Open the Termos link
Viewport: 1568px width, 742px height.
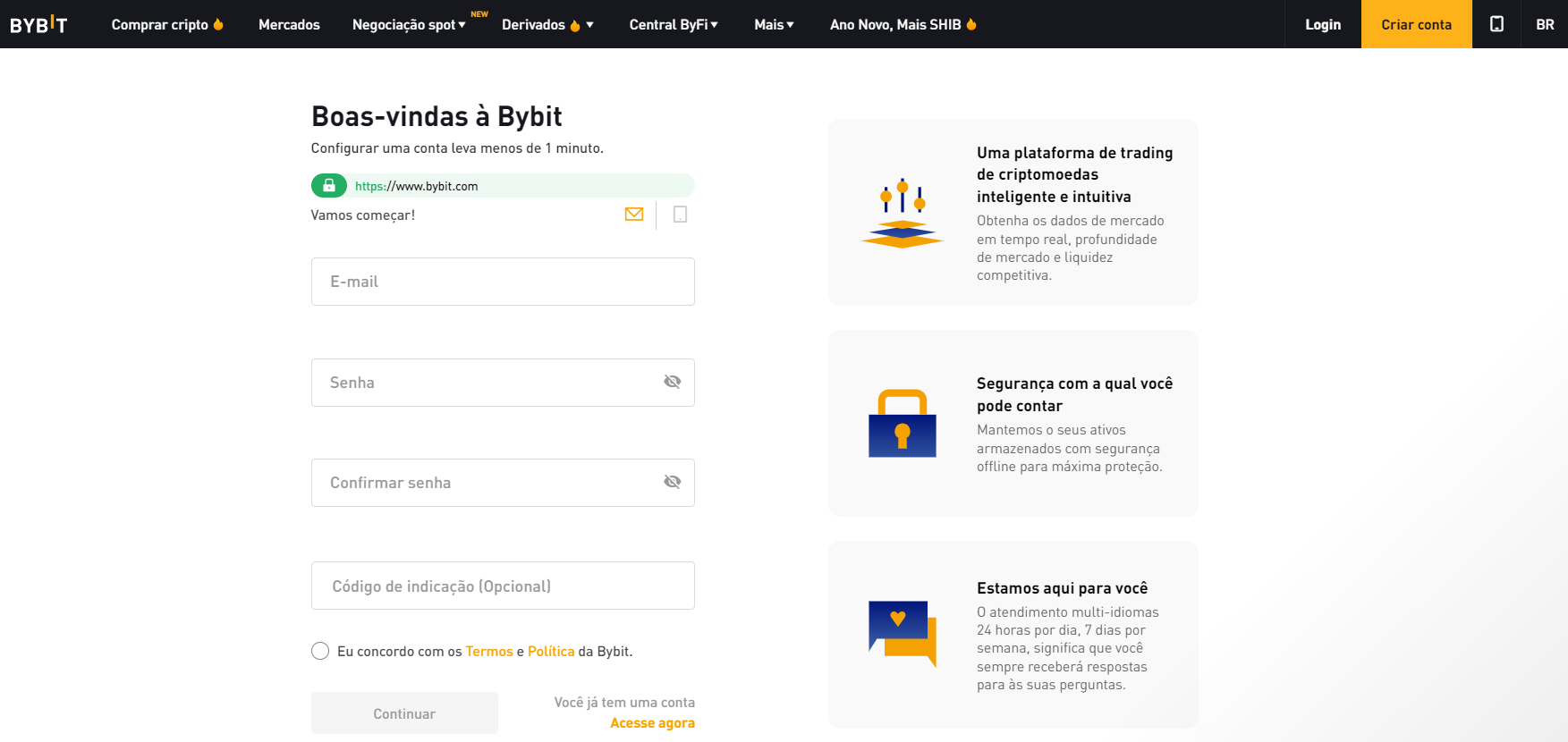point(489,652)
